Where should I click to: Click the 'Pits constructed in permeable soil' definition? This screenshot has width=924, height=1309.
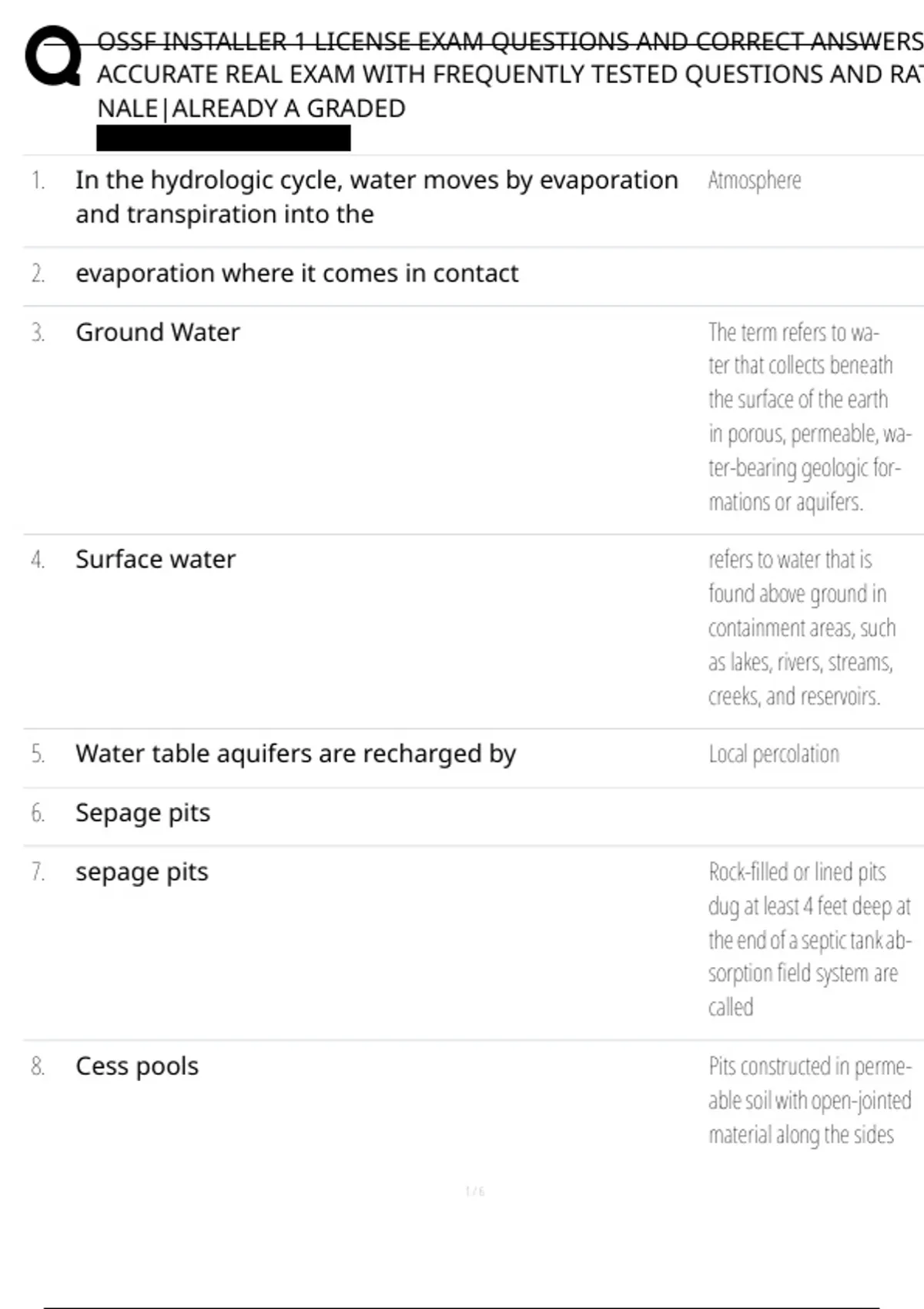(808, 1100)
